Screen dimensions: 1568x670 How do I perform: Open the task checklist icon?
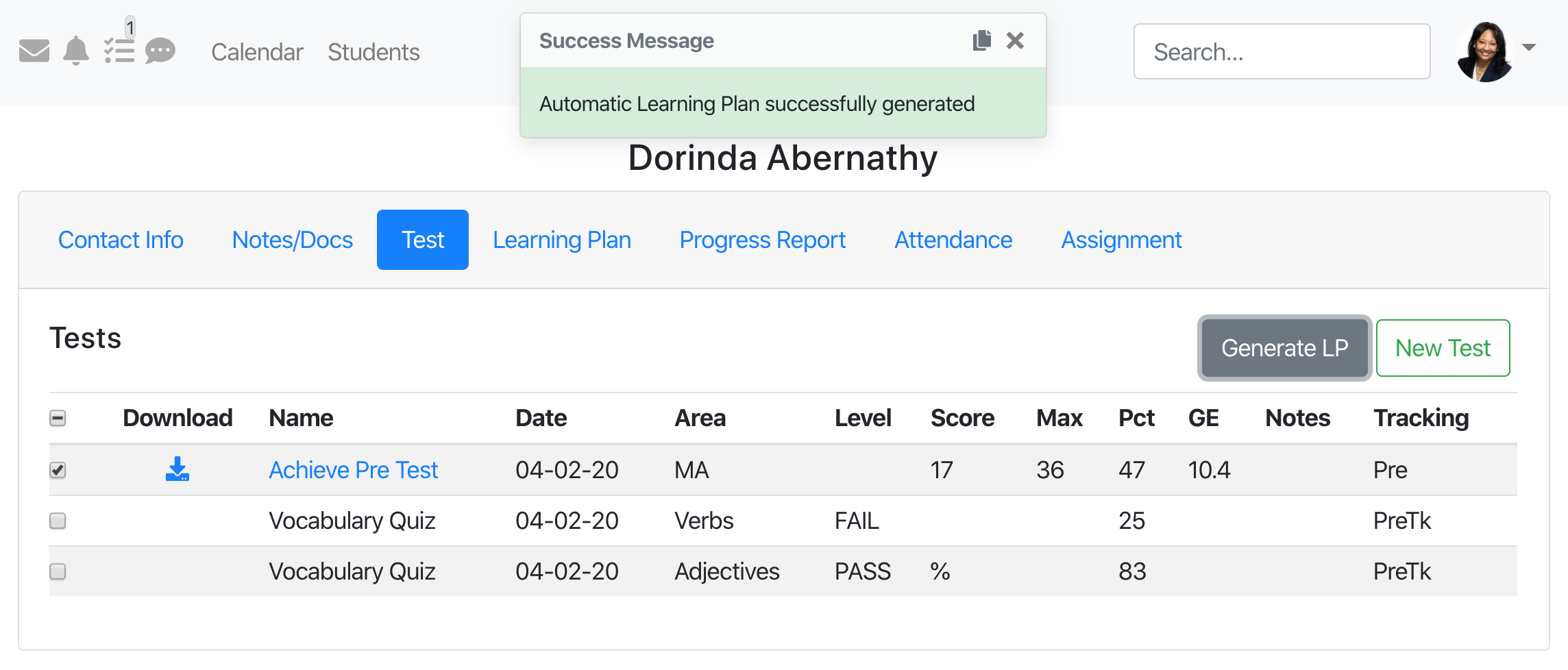tap(119, 51)
